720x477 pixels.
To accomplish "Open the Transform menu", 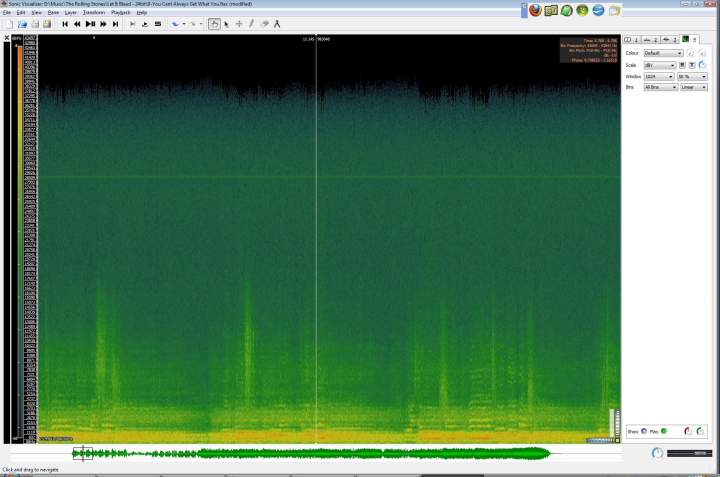I will click(x=94, y=12).
